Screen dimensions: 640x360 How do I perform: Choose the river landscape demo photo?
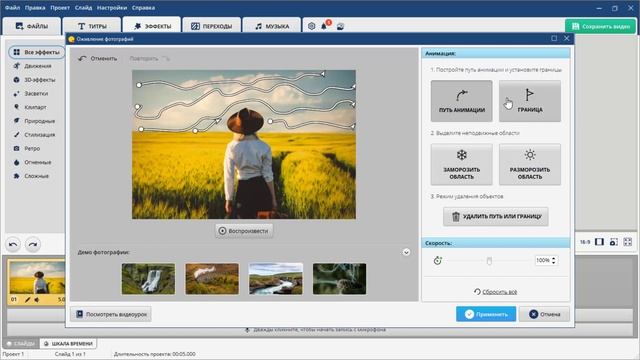tap(276, 279)
